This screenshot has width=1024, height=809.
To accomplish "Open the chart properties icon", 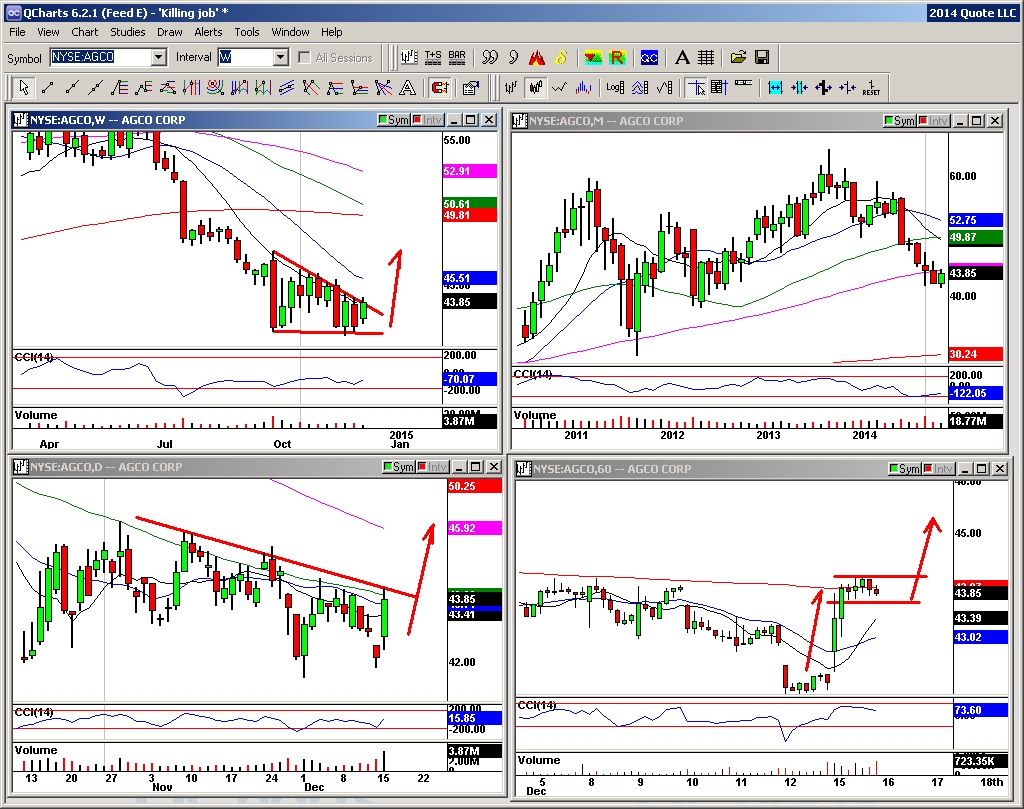I will point(470,87).
